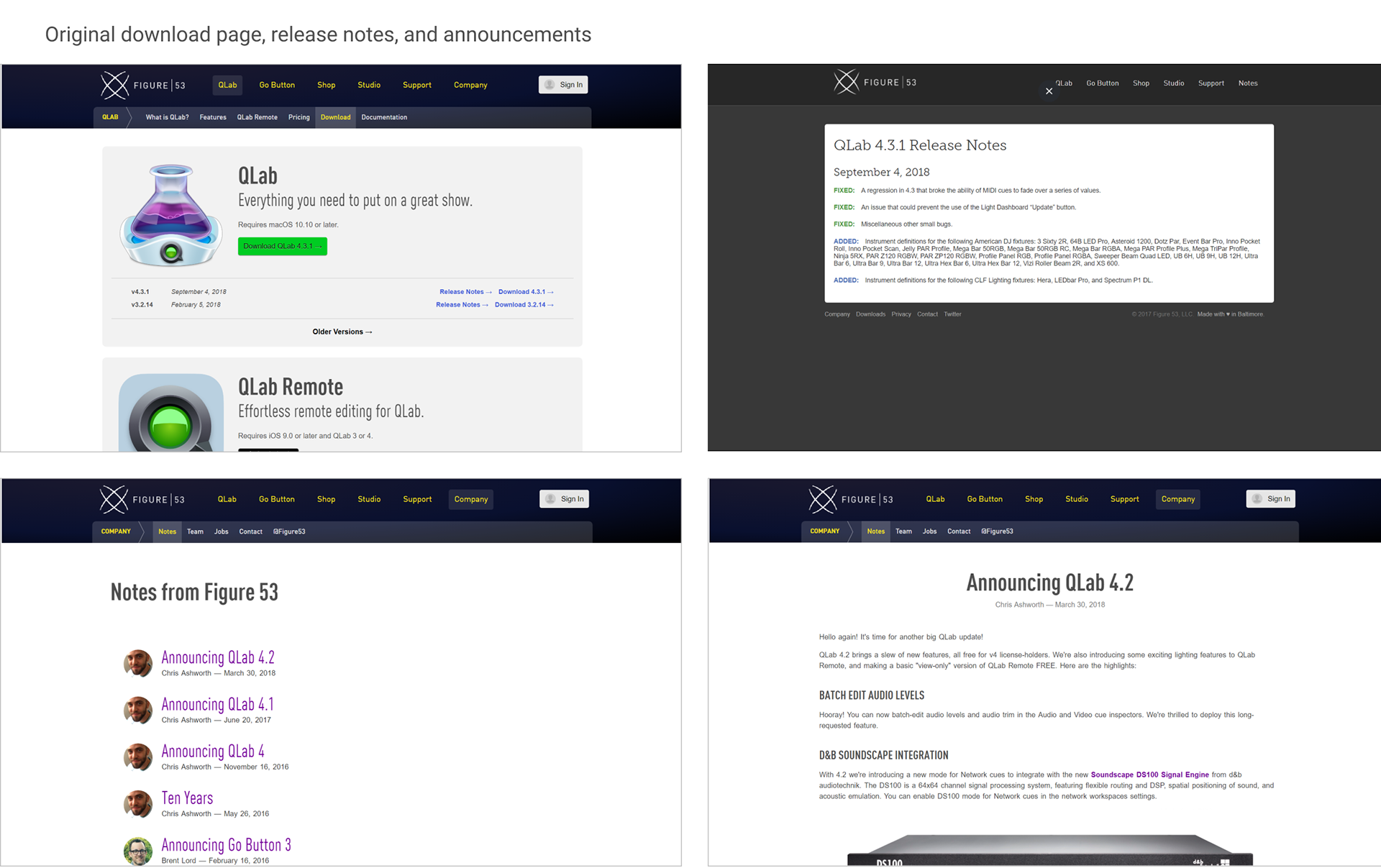Click Downloads footer link under release notes
The height and width of the screenshot is (868, 1381).
[870, 314]
